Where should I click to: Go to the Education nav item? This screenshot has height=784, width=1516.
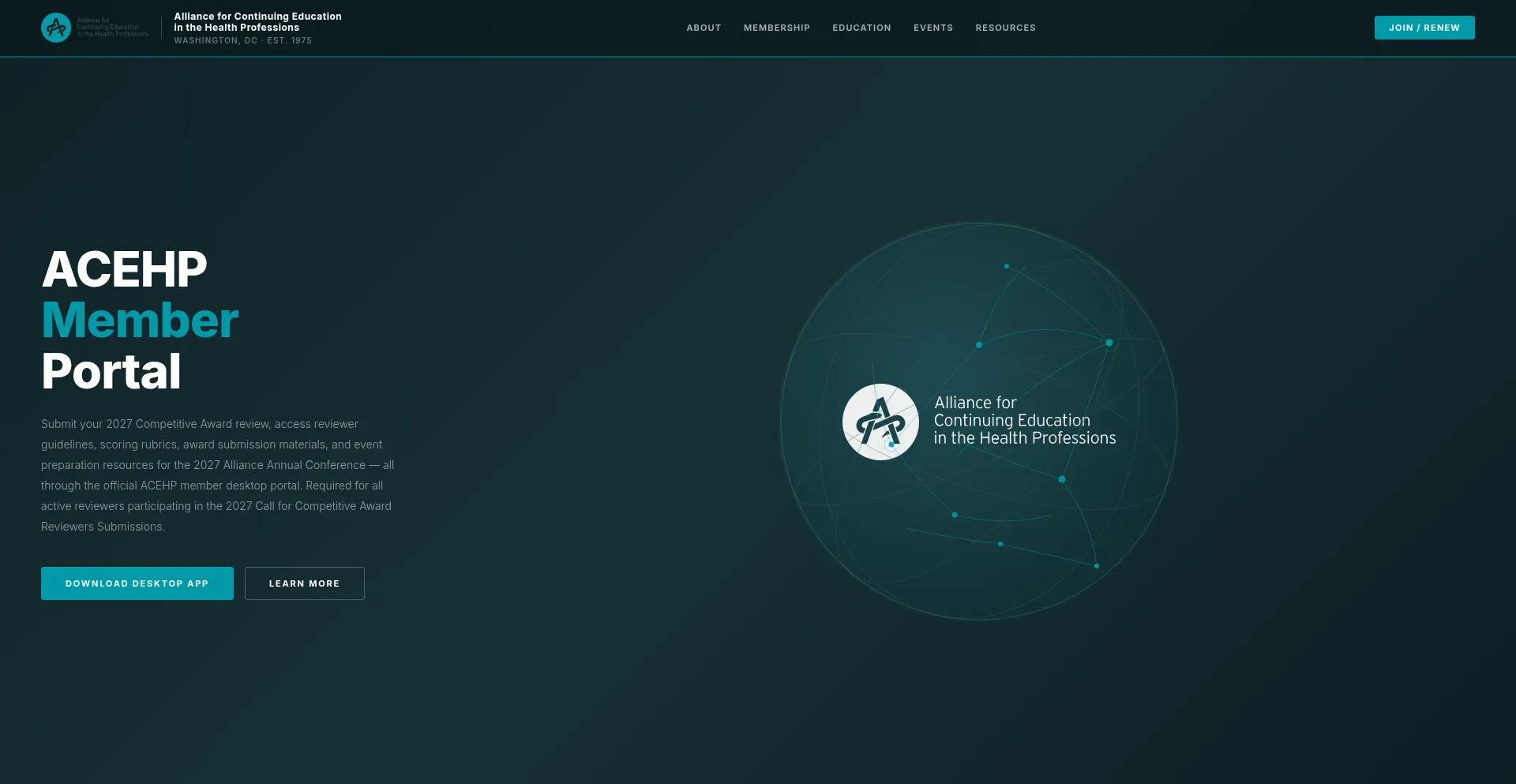click(x=861, y=28)
